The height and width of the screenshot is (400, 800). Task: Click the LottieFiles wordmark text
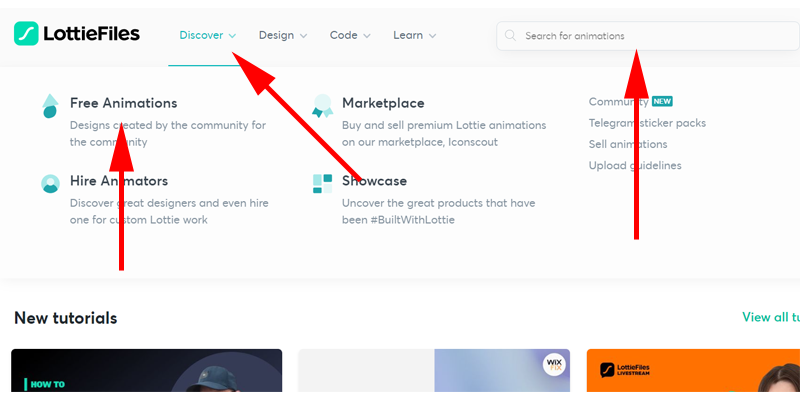(x=92, y=34)
